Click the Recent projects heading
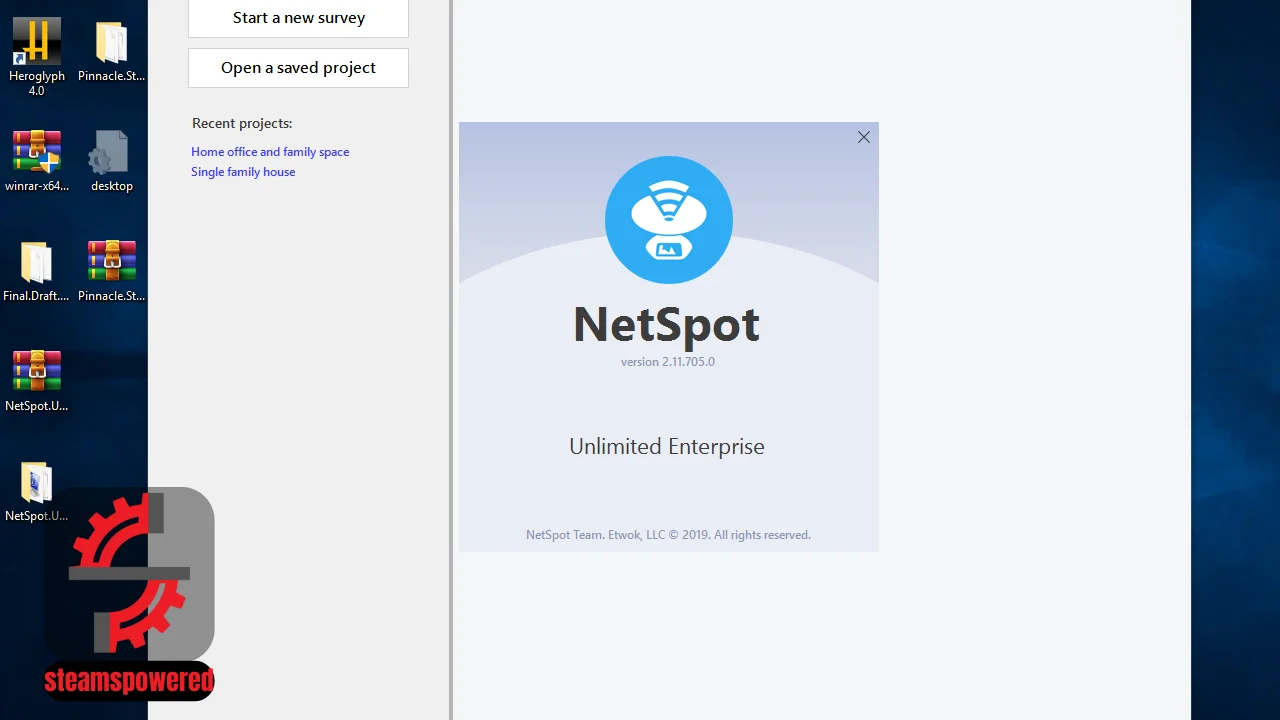The height and width of the screenshot is (720, 1280). coord(242,124)
